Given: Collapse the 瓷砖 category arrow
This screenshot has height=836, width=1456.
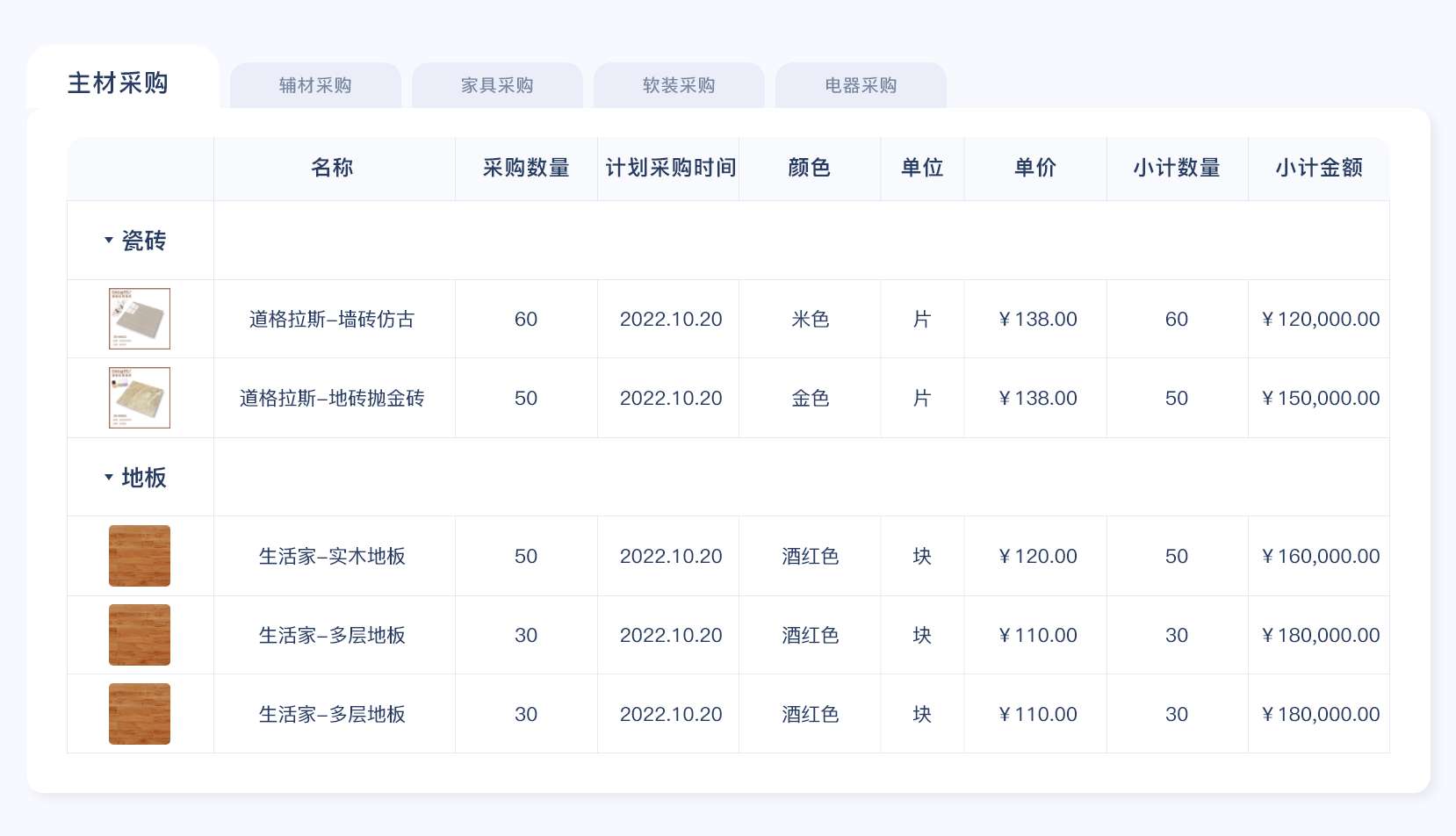Looking at the screenshot, I should click(109, 240).
